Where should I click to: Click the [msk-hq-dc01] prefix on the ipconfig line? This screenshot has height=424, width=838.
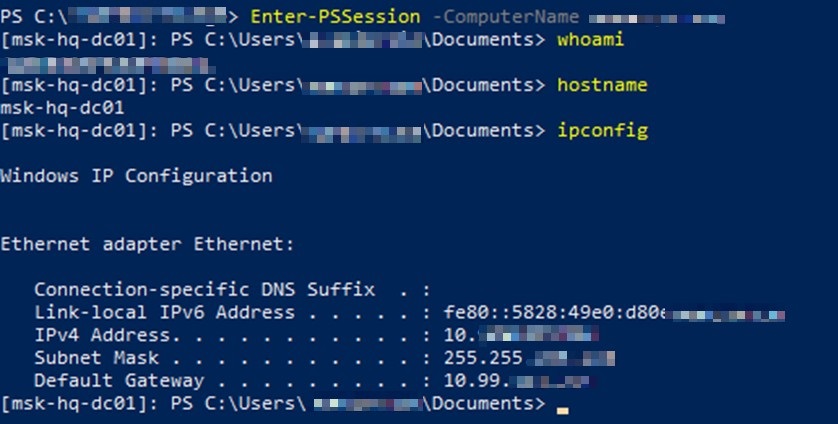(x=79, y=130)
